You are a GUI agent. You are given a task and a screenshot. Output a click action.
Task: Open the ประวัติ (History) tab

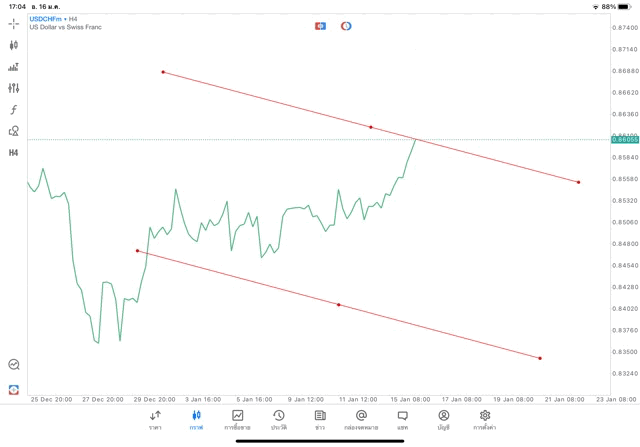click(x=279, y=420)
